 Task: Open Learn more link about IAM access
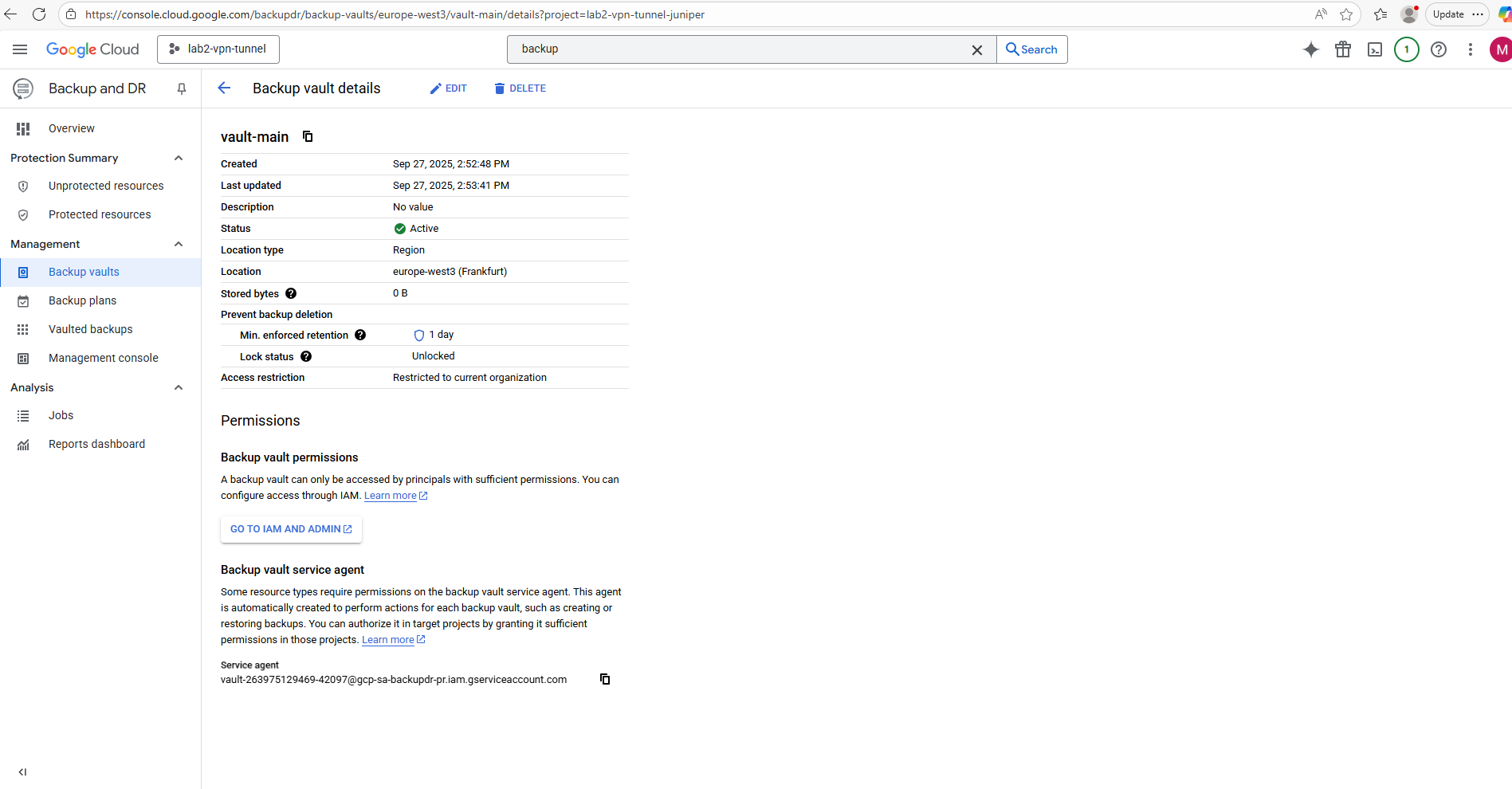click(x=395, y=496)
